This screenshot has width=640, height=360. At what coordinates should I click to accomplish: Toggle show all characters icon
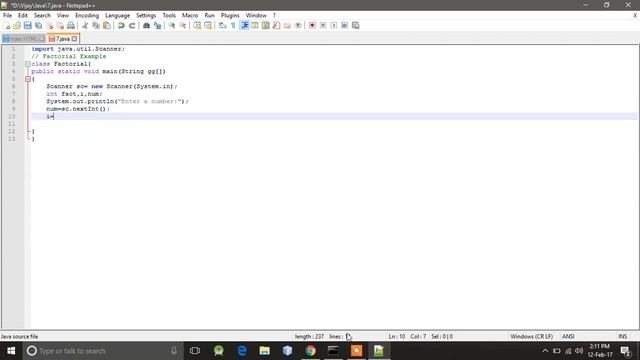(x=233, y=25)
